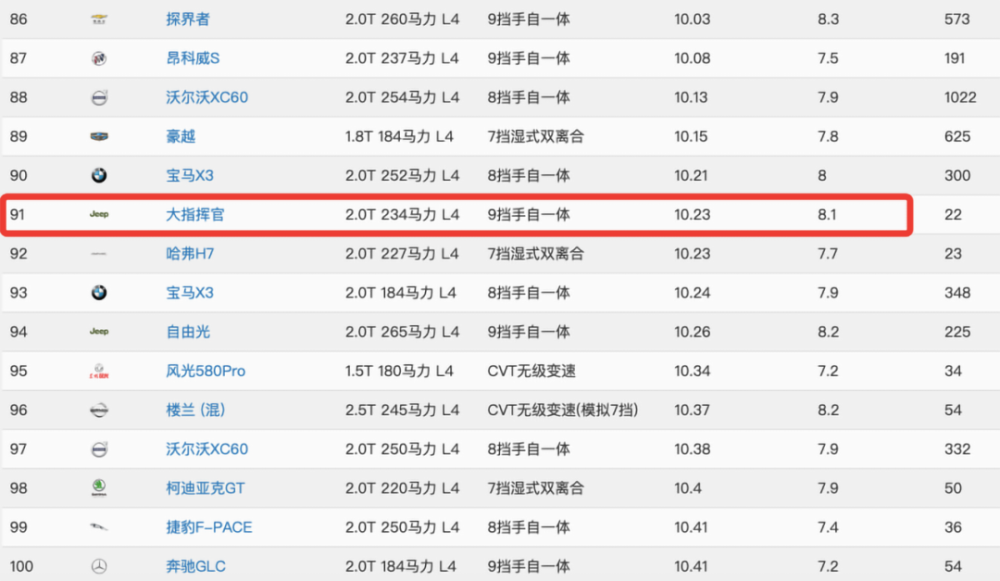Click engine spec 2.5T 245马力 L4

coord(402,410)
